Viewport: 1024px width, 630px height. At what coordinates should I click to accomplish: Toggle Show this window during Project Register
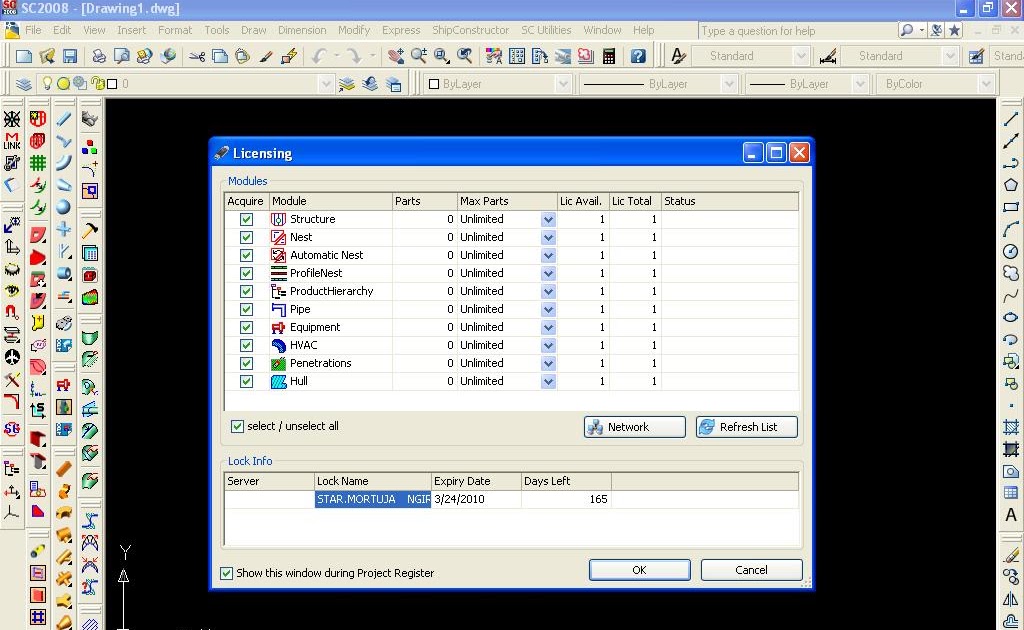[x=226, y=573]
